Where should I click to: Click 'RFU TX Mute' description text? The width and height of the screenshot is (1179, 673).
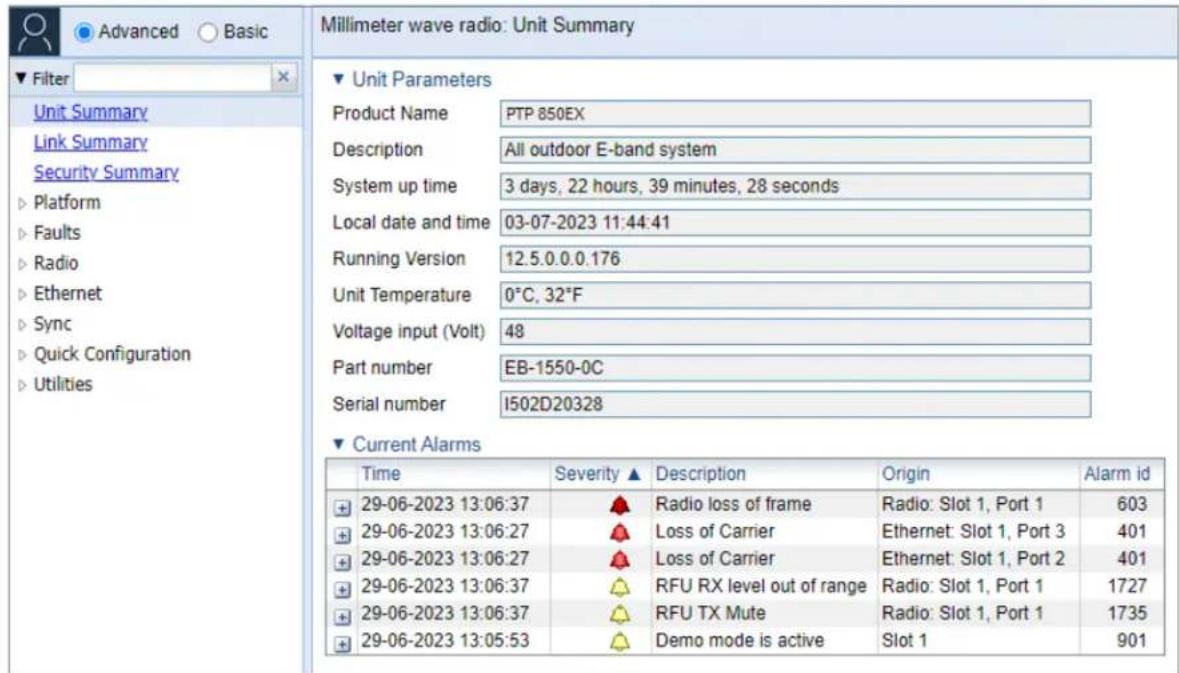(x=710, y=613)
